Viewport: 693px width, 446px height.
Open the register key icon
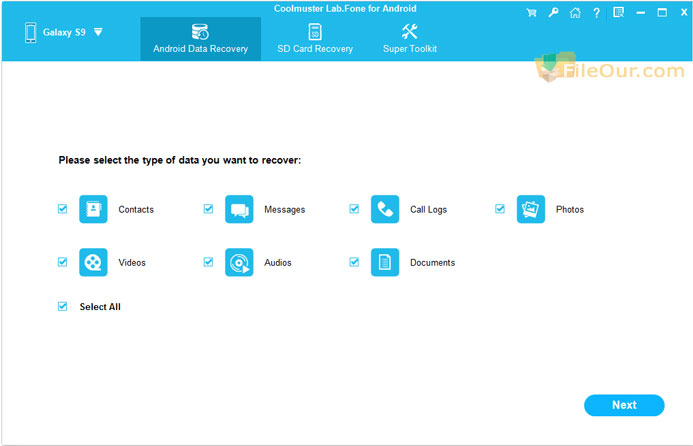coord(553,13)
